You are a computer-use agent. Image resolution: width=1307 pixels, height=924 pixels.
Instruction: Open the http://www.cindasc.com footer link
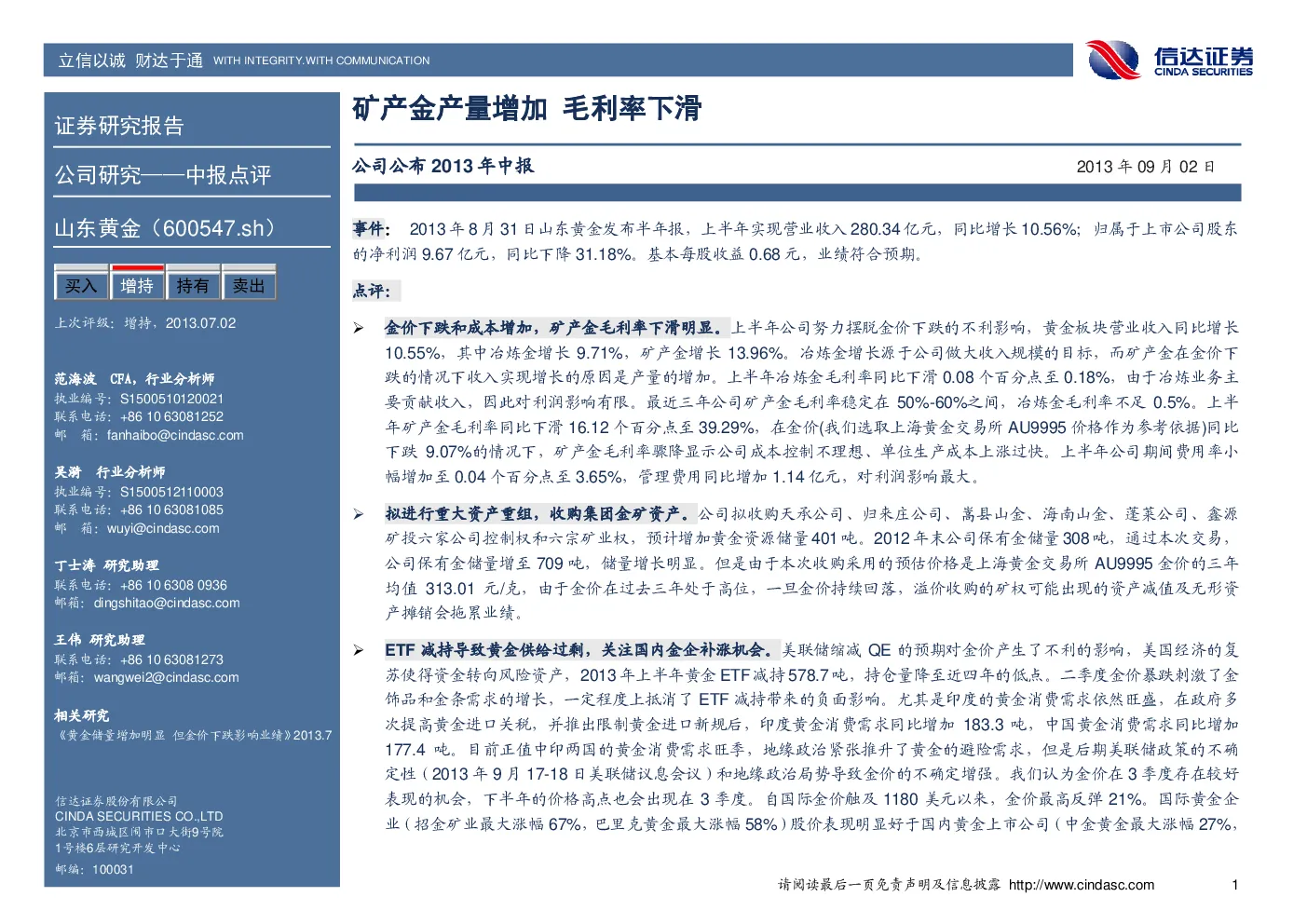tap(1082, 885)
